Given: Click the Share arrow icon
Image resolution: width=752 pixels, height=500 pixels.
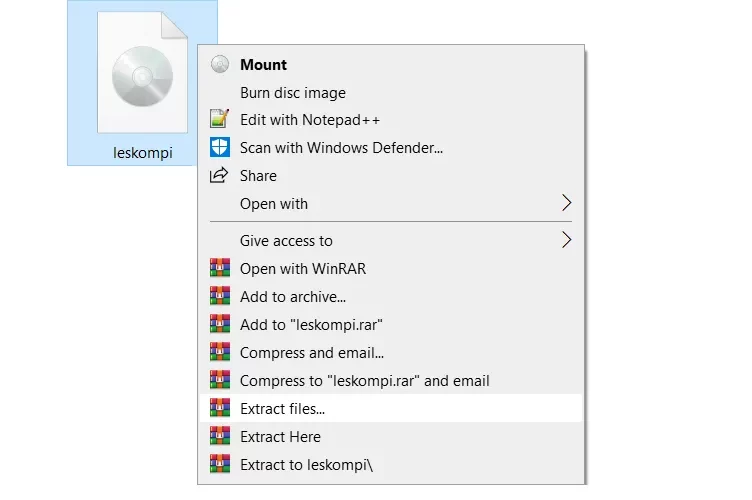Looking at the screenshot, I should pos(219,175).
